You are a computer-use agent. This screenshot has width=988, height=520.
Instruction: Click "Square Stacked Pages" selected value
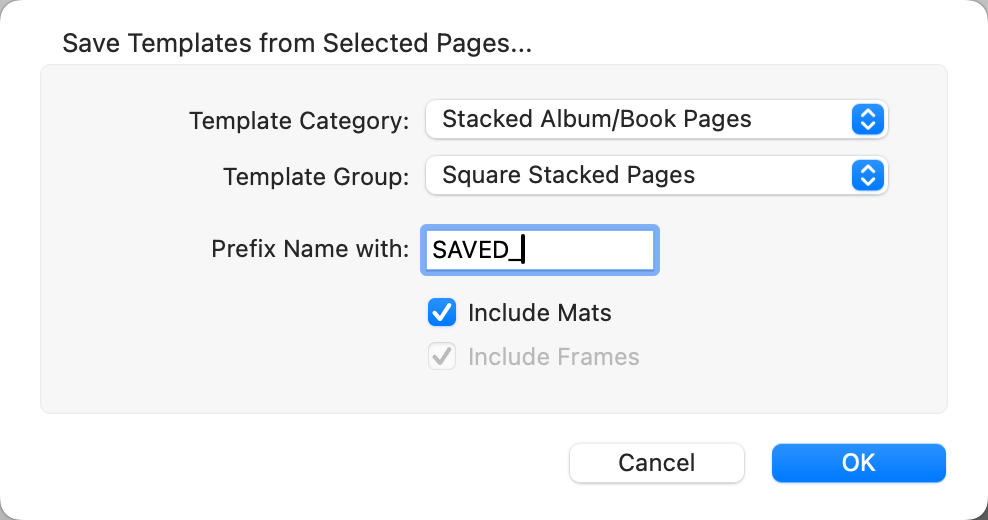click(x=568, y=176)
